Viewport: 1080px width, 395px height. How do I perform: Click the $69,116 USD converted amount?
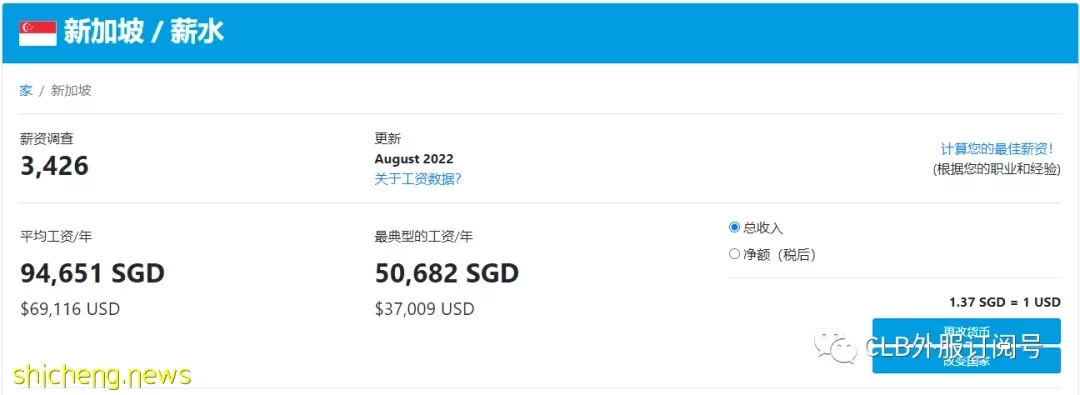tap(70, 308)
